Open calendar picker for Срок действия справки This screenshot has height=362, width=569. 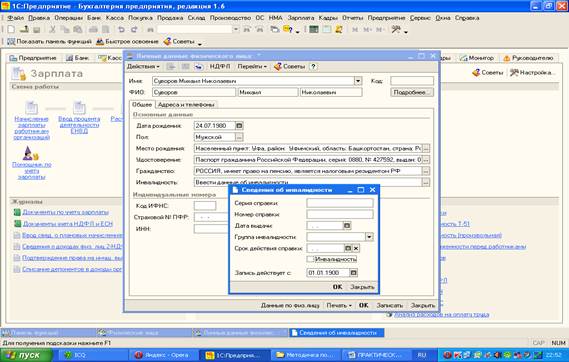(348, 248)
